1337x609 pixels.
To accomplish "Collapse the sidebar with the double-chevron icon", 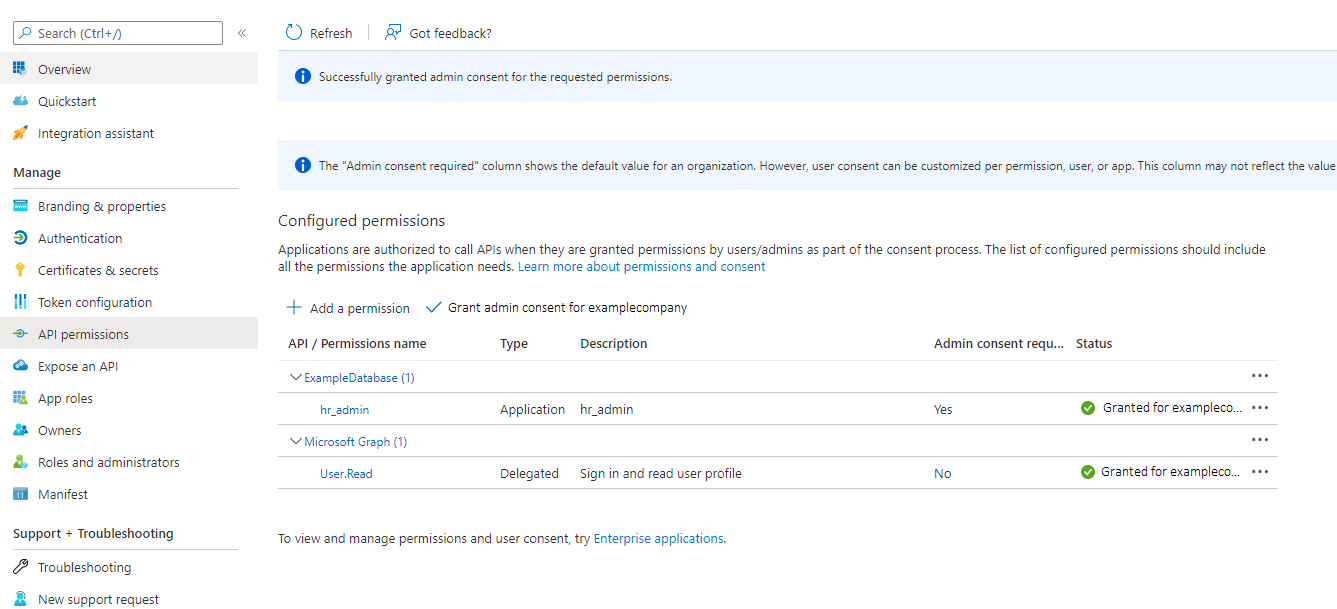I will click(x=241, y=32).
